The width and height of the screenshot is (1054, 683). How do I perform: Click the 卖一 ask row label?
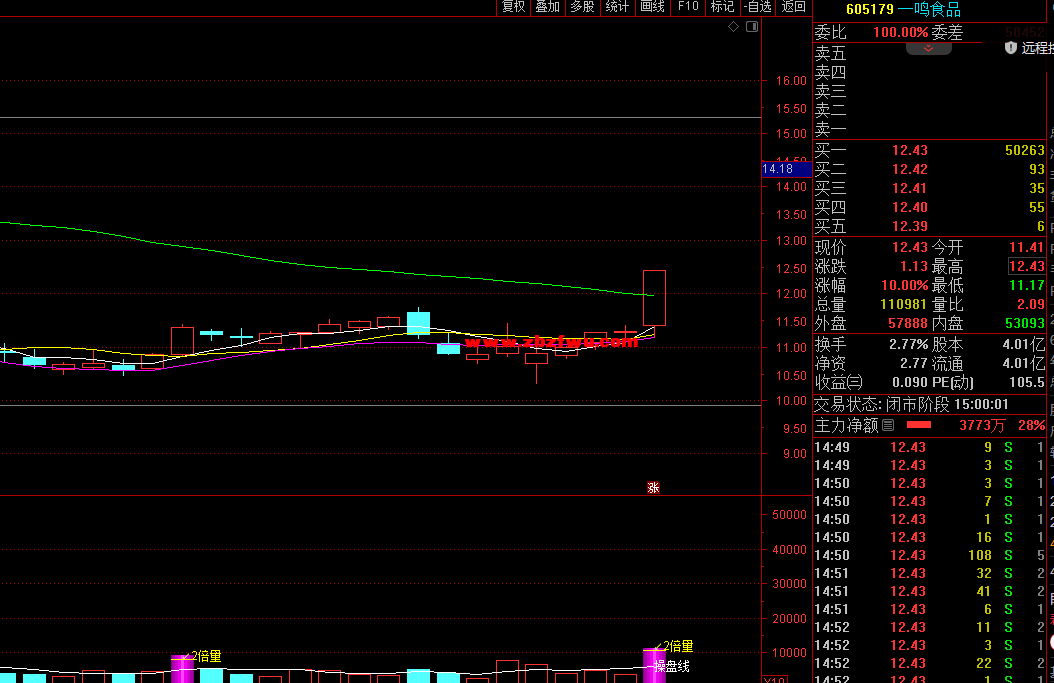click(831, 129)
